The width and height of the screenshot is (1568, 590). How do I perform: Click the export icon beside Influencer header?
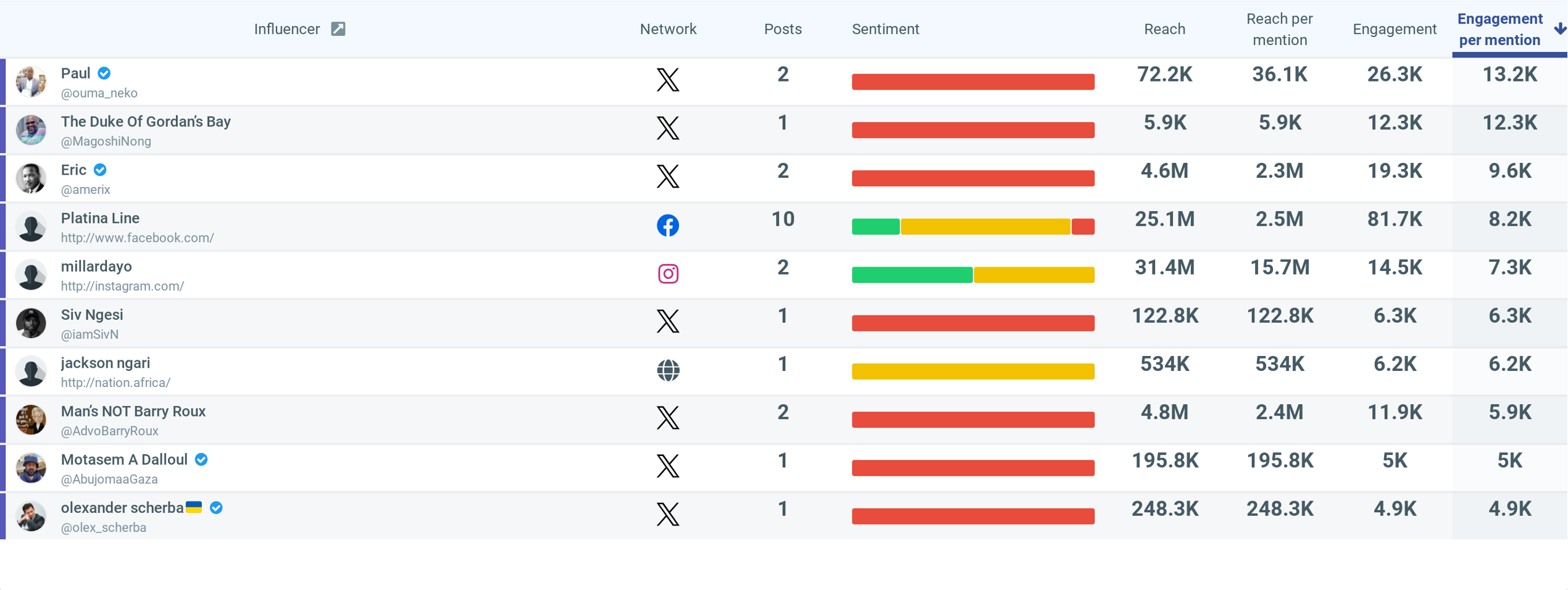pos(338,29)
